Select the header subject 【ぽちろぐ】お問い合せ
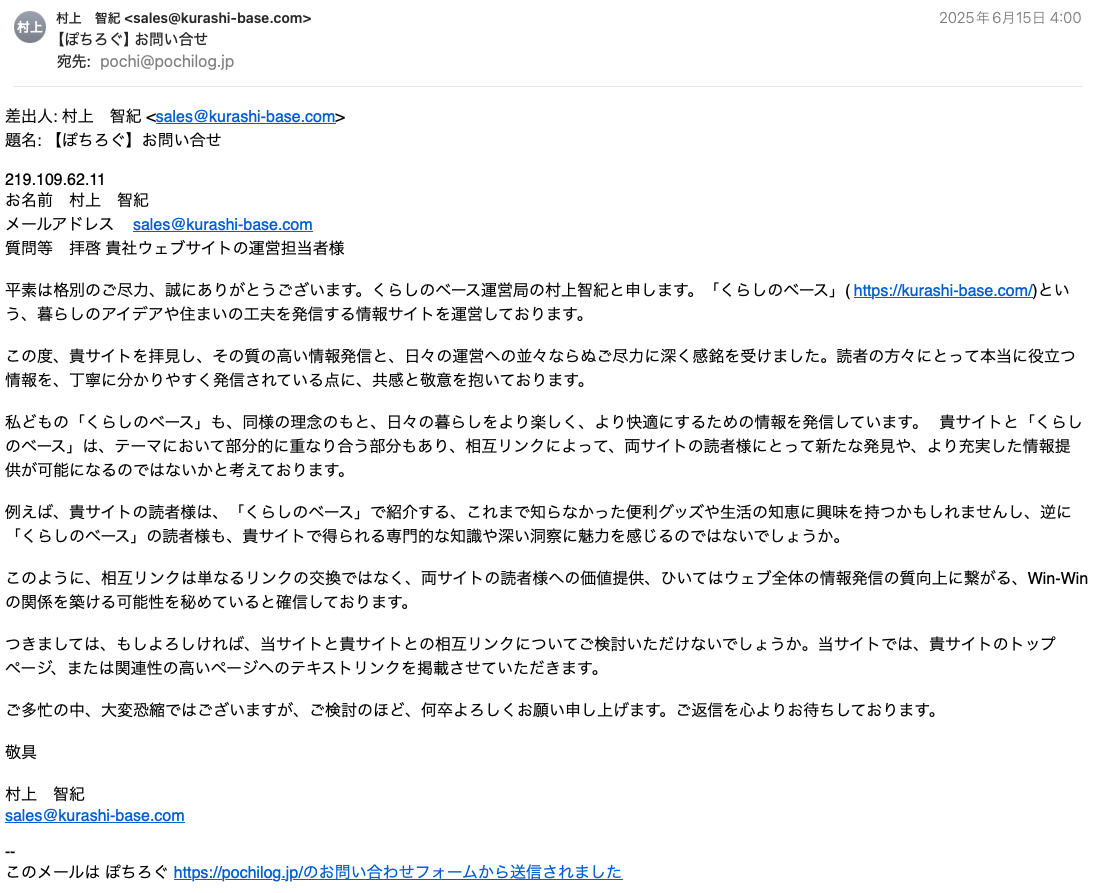 (x=132, y=39)
